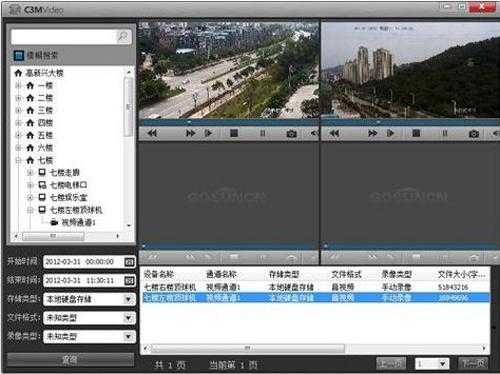The width and height of the screenshot is (500, 374).
Task: Click the 文件格式 column header in results table
Action: click(x=346, y=274)
